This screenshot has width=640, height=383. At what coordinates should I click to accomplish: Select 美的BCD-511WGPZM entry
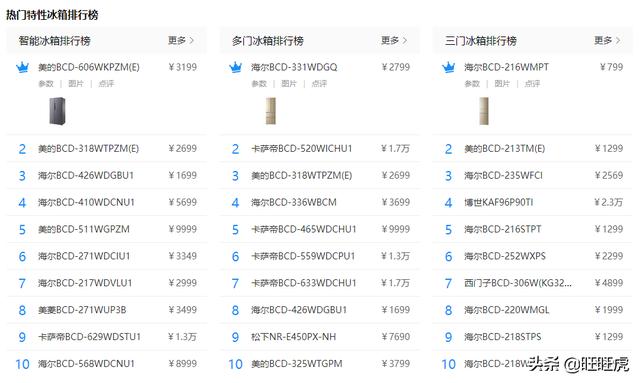[x=84, y=229]
